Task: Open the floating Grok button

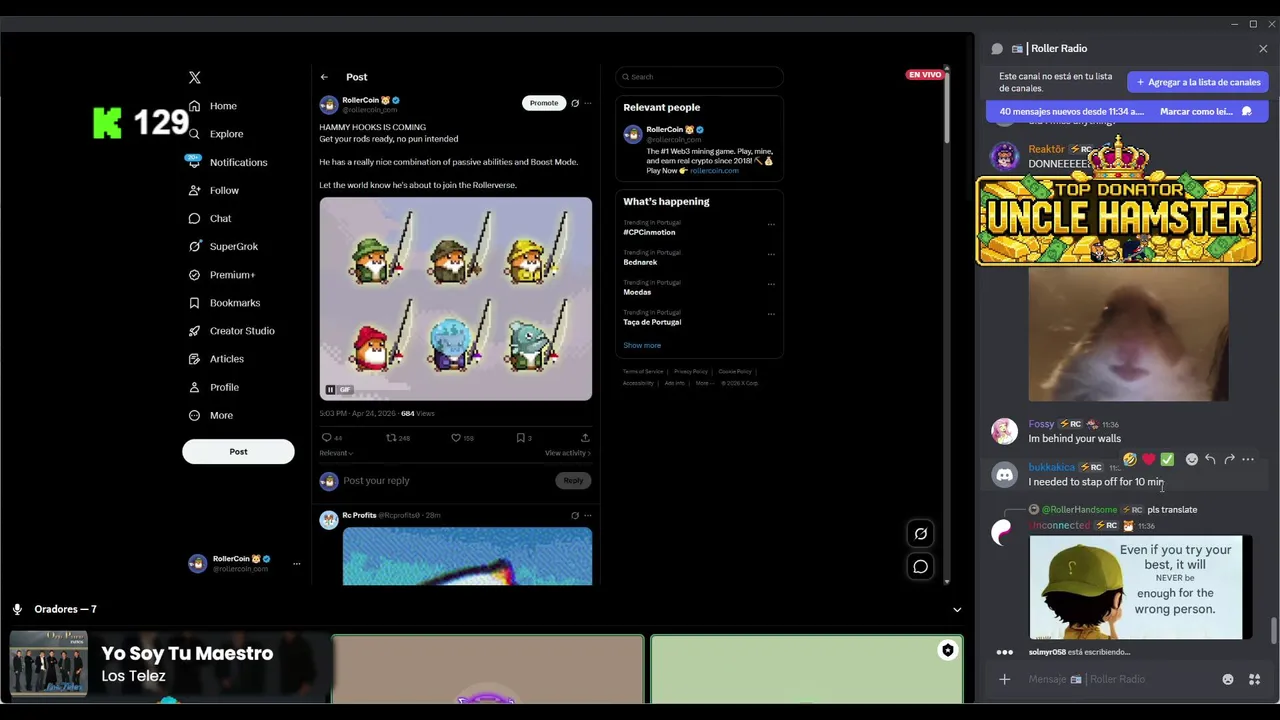Action: 921,534
